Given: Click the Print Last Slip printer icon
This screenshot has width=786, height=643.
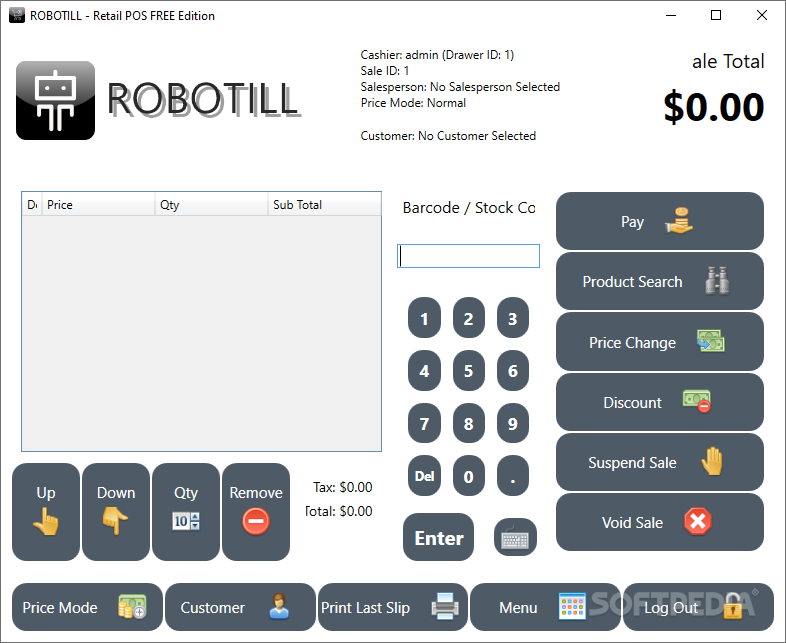Looking at the screenshot, I should coord(445,606).
